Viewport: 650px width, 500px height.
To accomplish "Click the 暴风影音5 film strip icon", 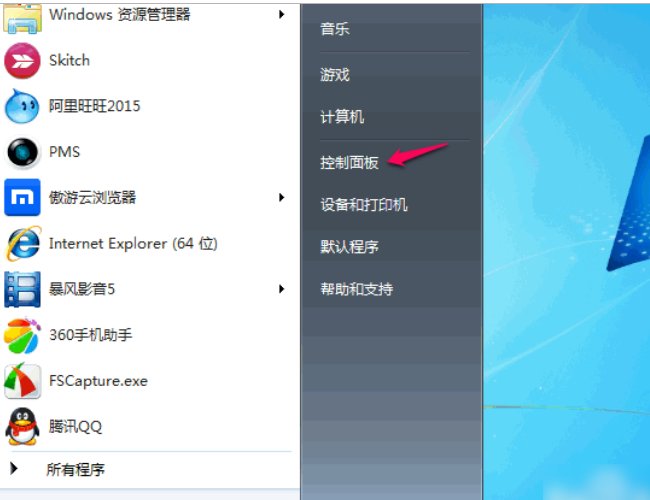I will [22, 289].
